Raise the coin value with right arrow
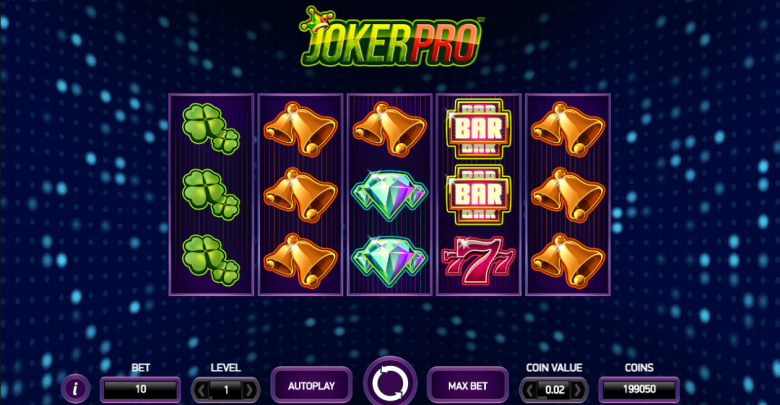Screen dimensions: 780x405 coord(579,390)
